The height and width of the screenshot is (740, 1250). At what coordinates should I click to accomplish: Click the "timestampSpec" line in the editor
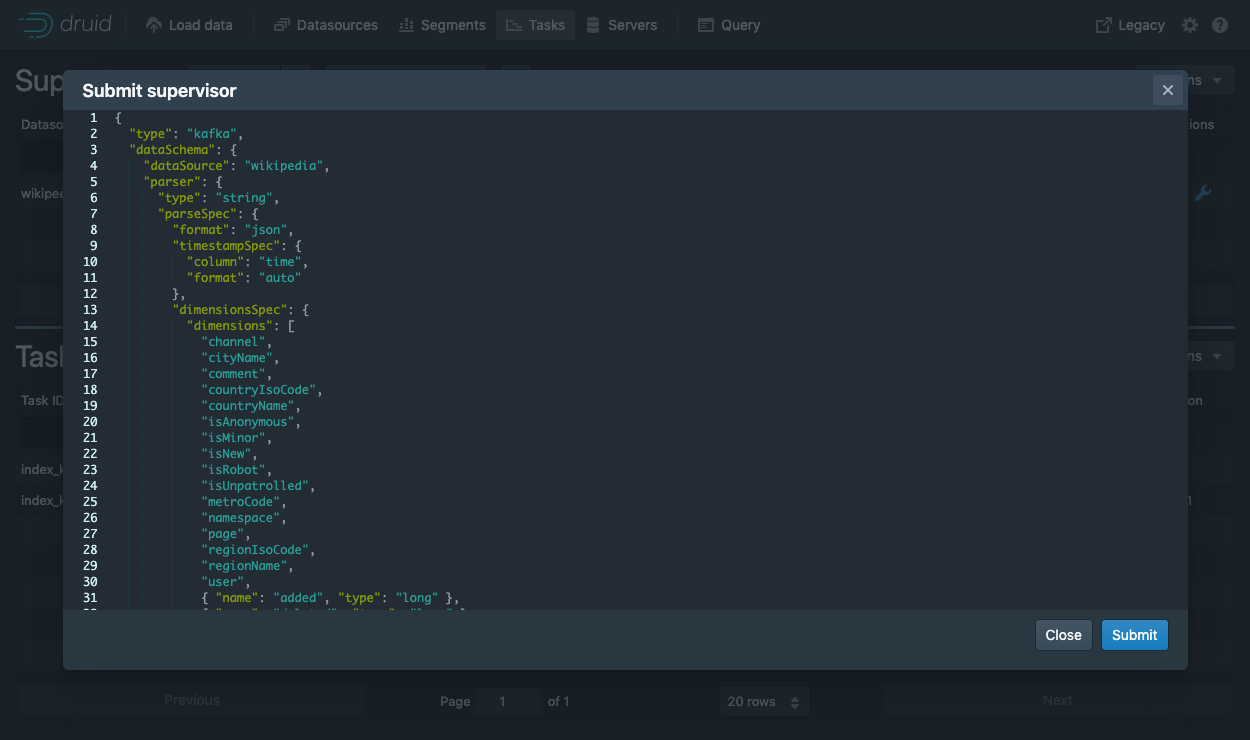(x=236, y=246)
